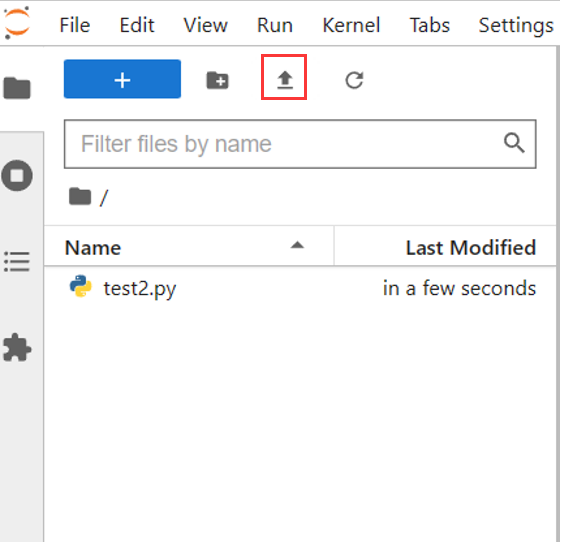Show Running Terminals and Kernels panel
The image size is (562, 542).
(17, 175)
